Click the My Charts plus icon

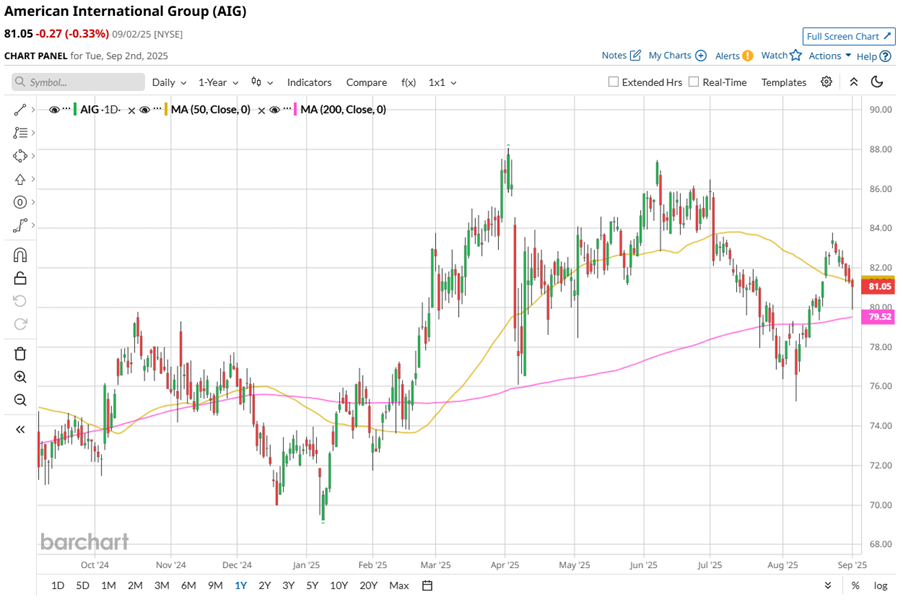[701, 55]
